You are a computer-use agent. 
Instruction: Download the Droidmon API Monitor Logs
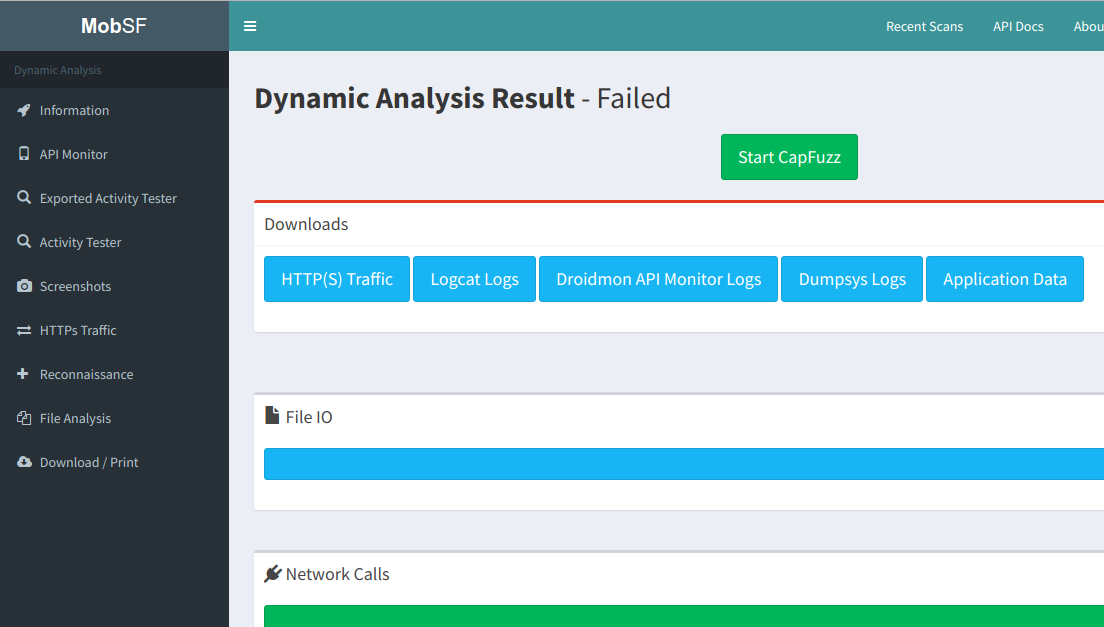(x=658, y=279)
